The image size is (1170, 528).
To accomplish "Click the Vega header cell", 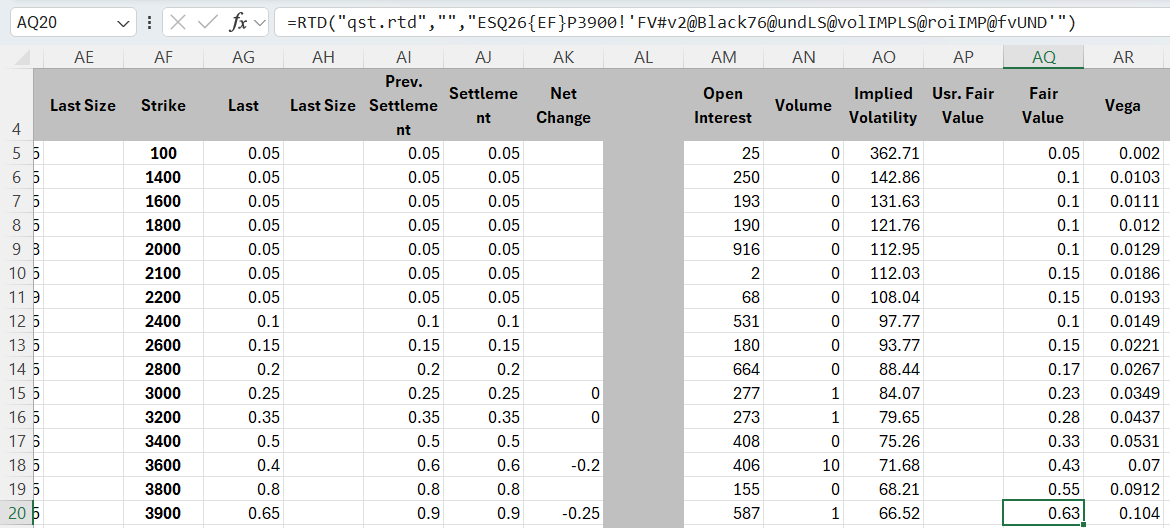I will pos(1123,105).
